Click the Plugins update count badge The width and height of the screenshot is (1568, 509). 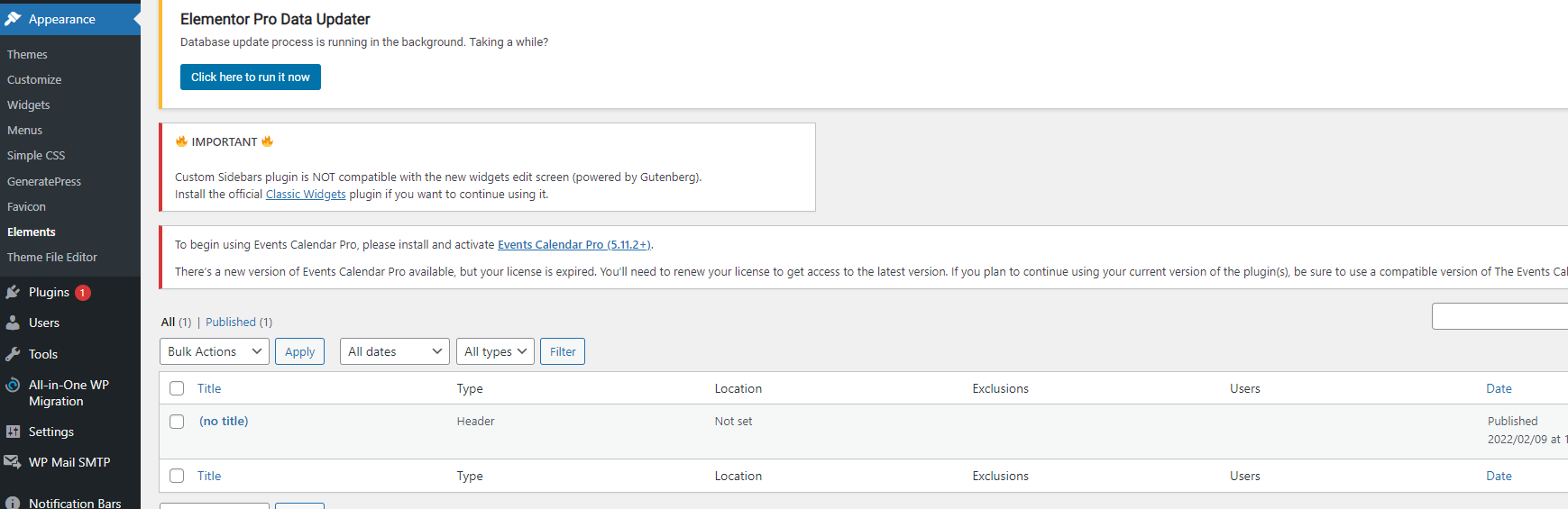click(x=82, y=292)
